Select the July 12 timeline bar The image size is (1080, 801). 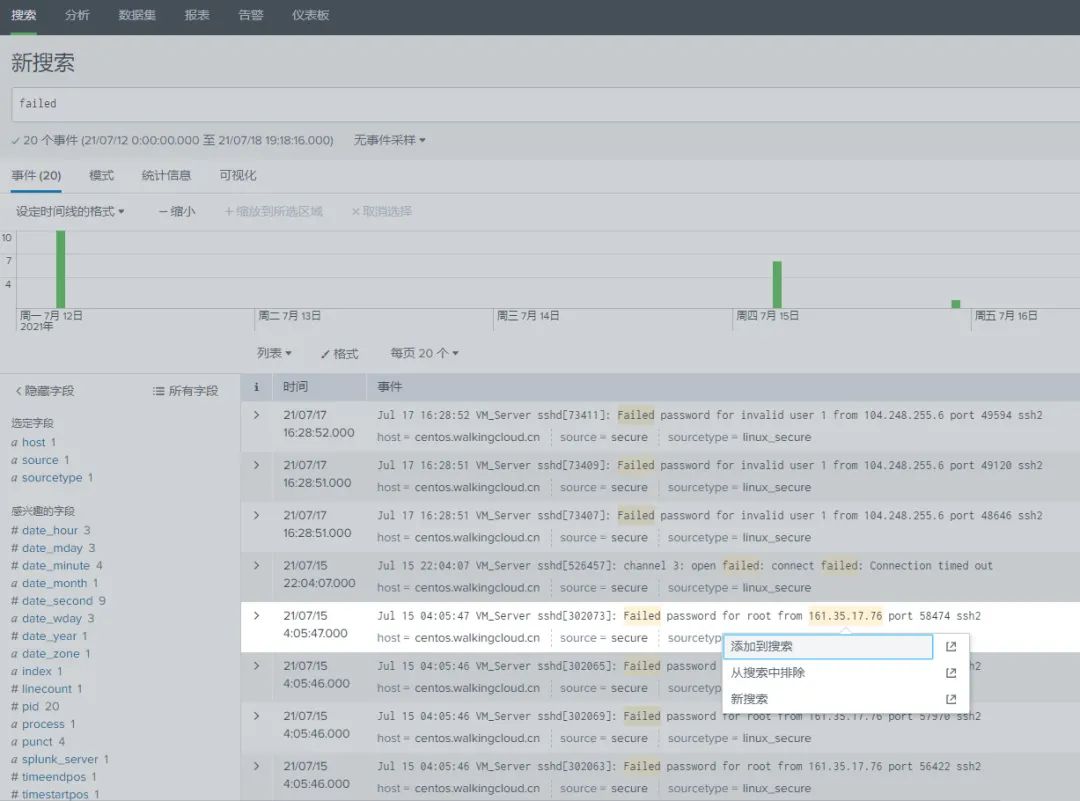point(61,269)
